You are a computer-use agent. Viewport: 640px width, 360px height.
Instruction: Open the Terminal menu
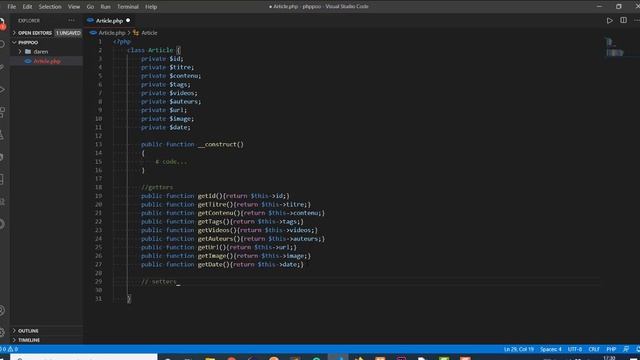[x=128, y=7]
